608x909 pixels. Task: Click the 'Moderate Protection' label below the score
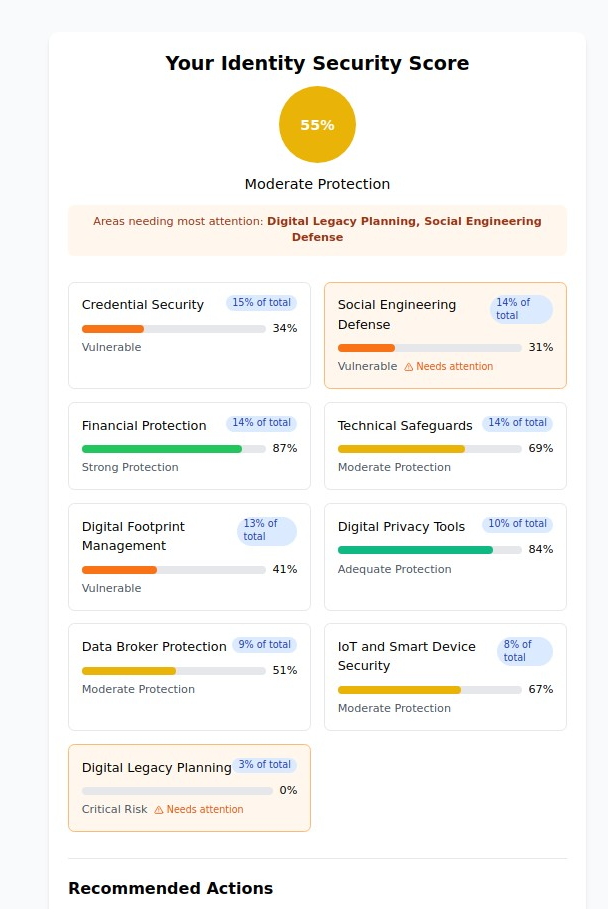coord(317,184)
